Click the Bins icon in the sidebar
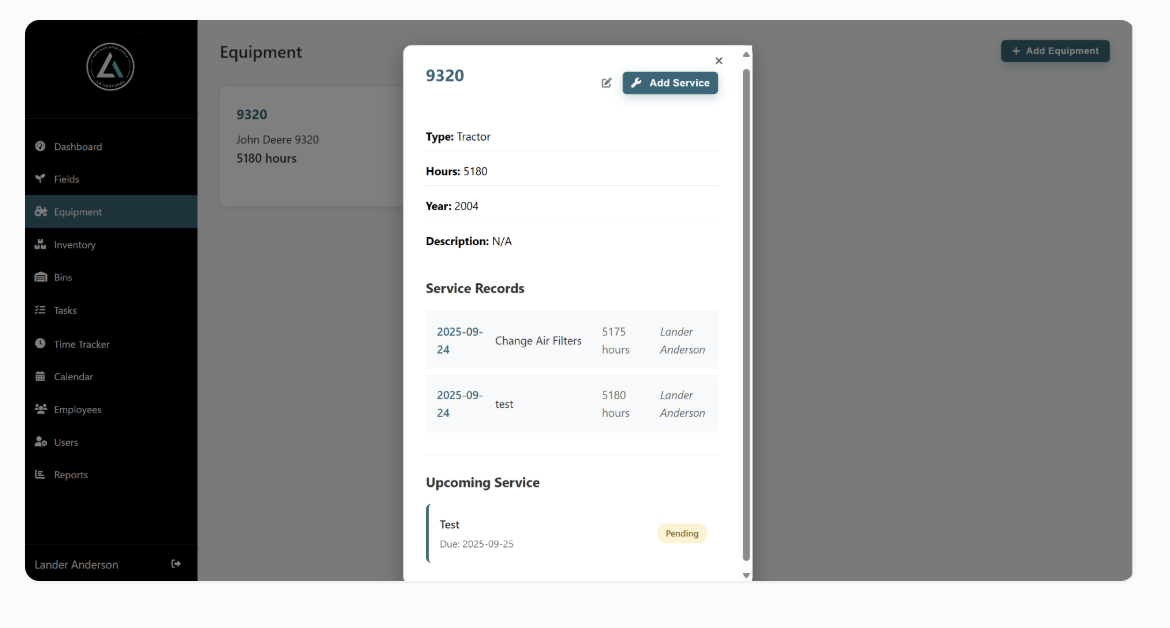This screenshot has width=1170, height=628. 41,277
